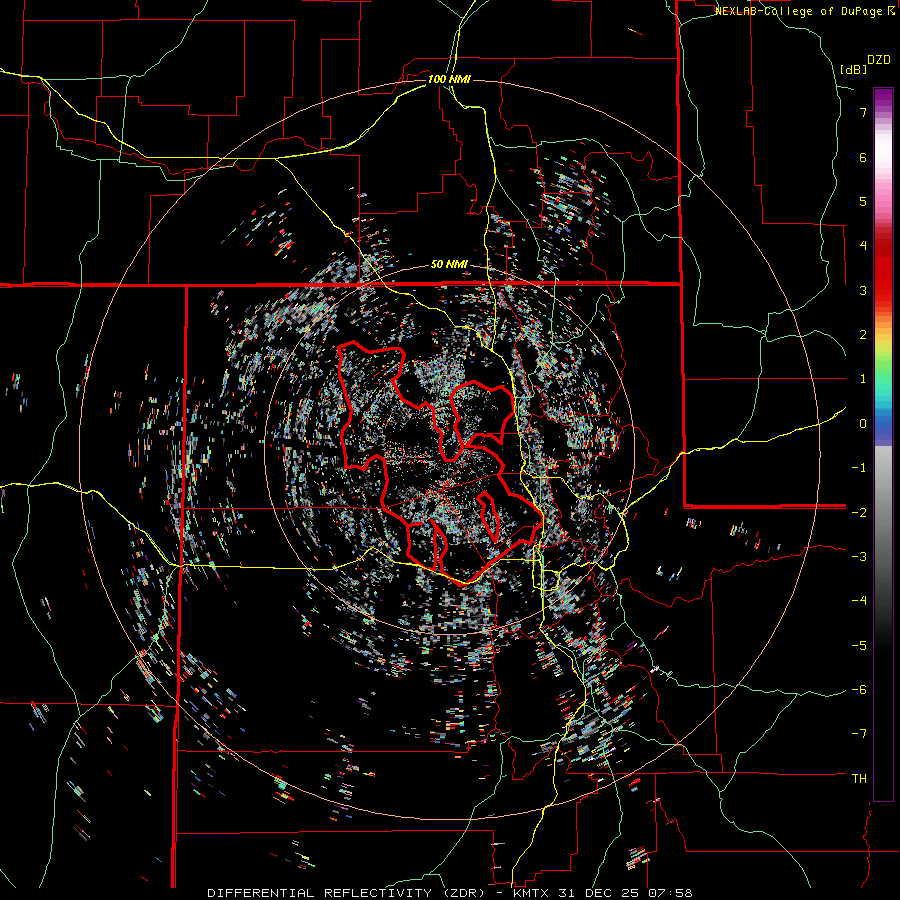
Task: Click the 4 dB tick on color scale
Action: [863, 246]
